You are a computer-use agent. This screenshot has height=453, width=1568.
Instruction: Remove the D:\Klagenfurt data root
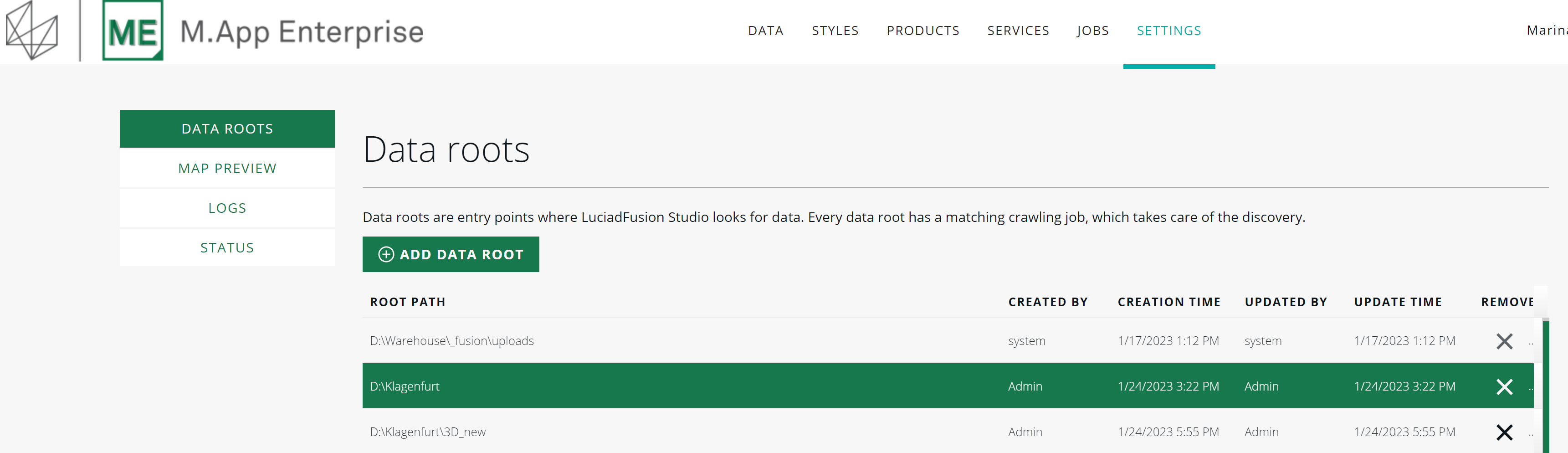pyautogui.click(x=1503, y=386)
